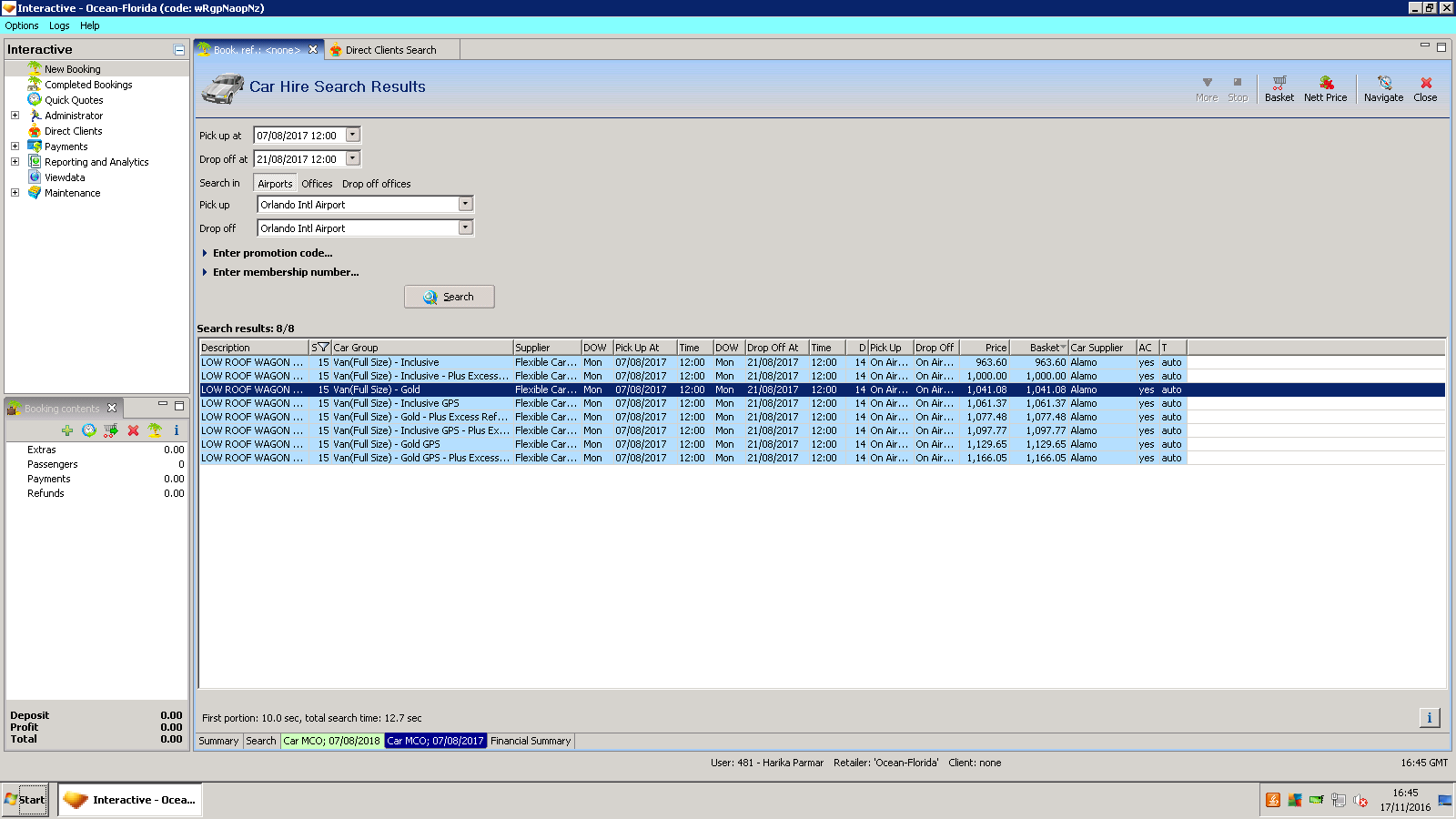Image resolution: width=1456 pixels, height=819 pixels.
Task: Open the Pick up at date dropdown
Action: (x=353, y=135)
